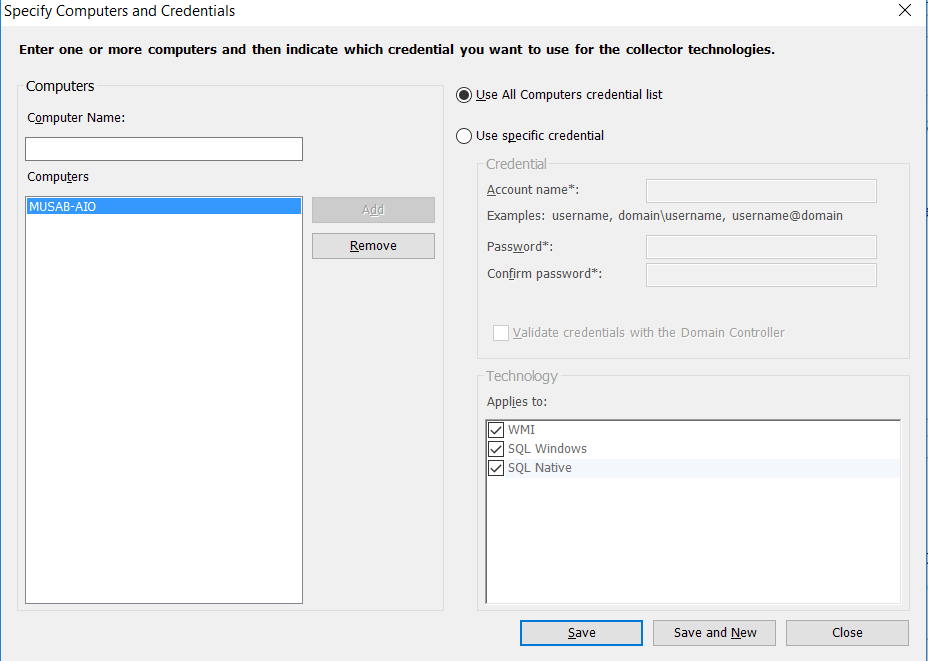Toggle the SQL Windows checkbox
This screenshot has height=661, width=928.
point(496,449)
